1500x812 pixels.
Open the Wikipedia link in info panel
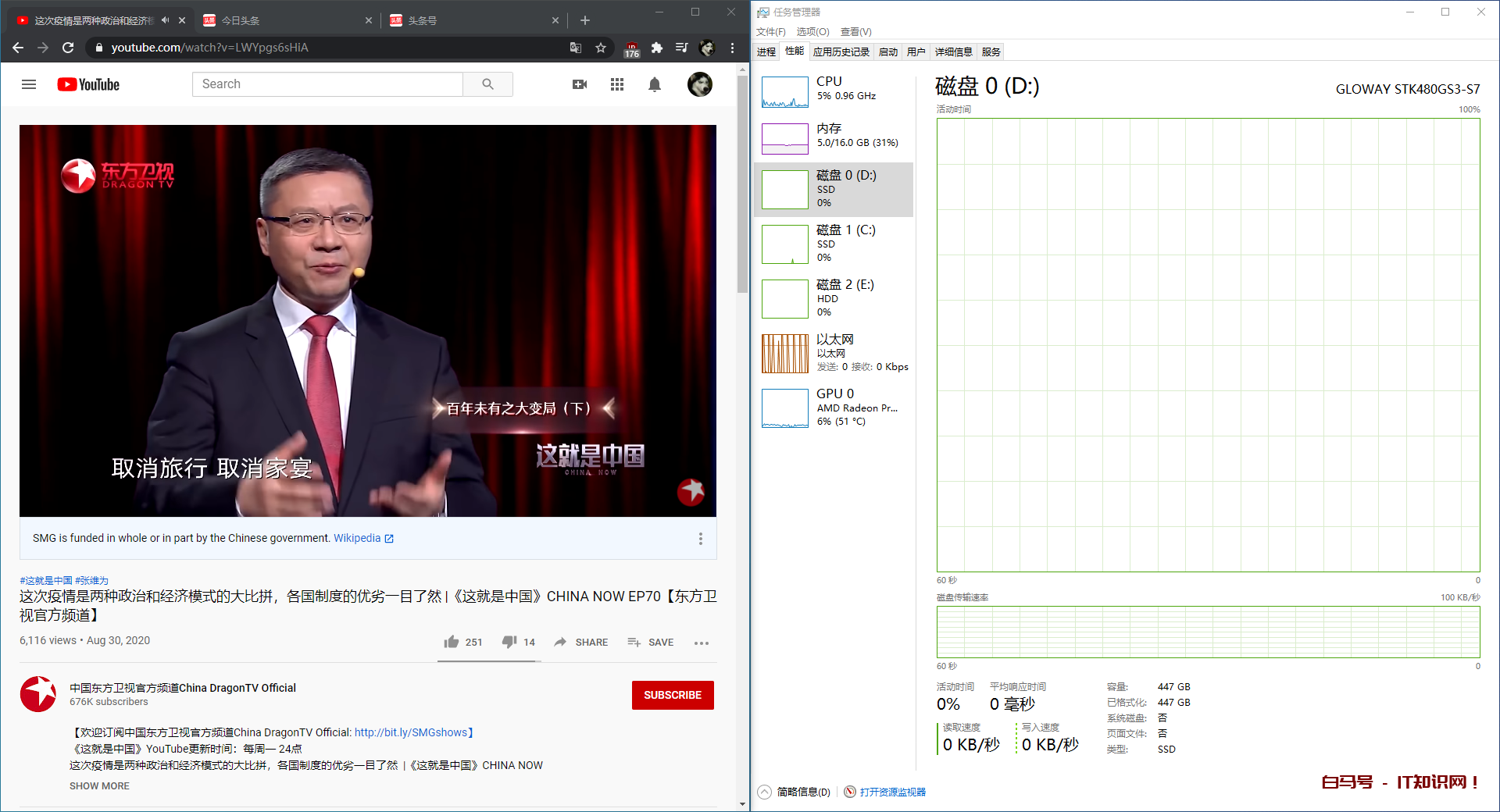coord(357,538)
